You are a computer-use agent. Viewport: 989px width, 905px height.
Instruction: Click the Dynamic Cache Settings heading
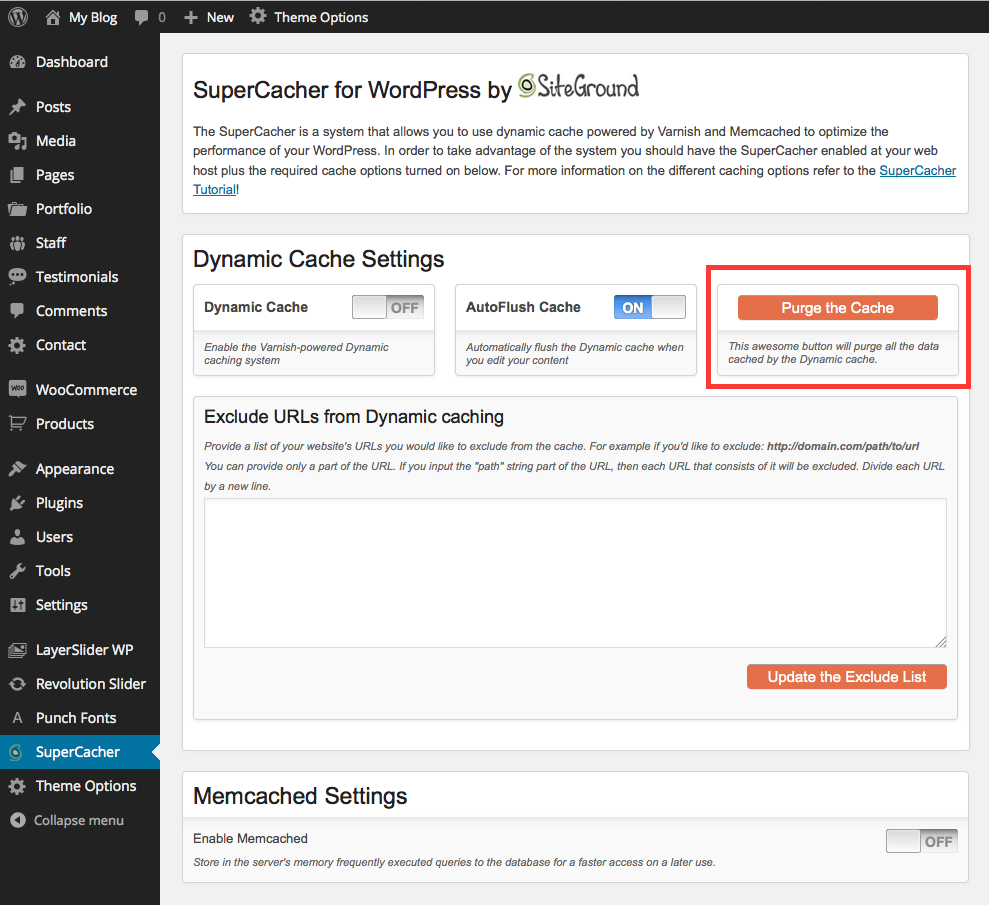coord(319,259)
